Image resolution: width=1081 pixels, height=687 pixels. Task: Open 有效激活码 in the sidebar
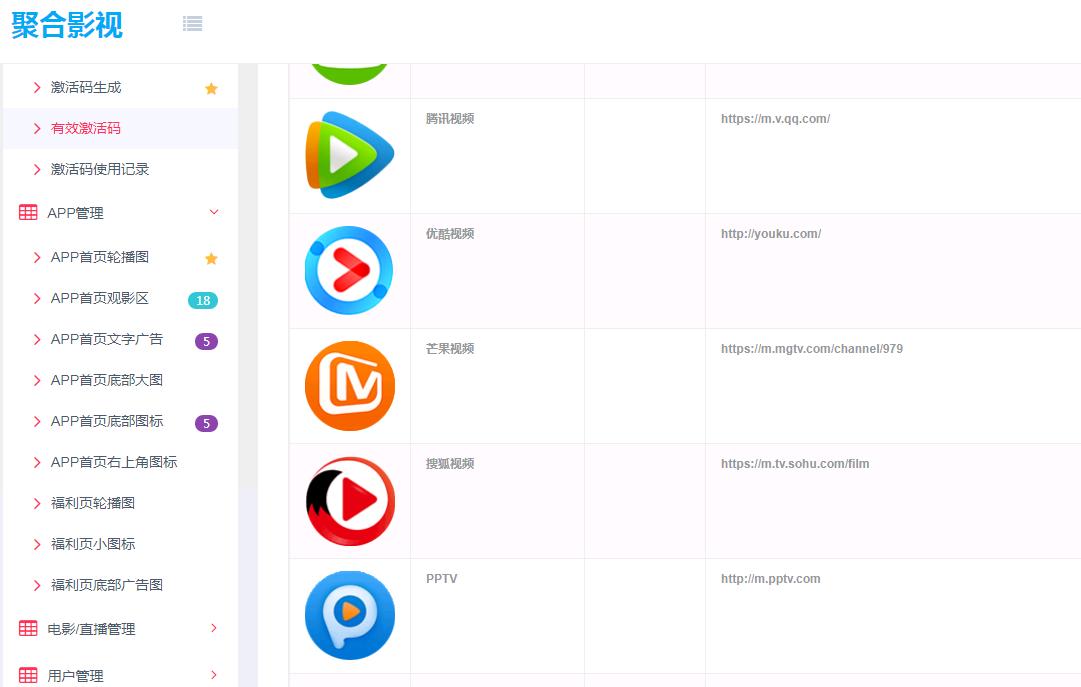tap(86, 128)
